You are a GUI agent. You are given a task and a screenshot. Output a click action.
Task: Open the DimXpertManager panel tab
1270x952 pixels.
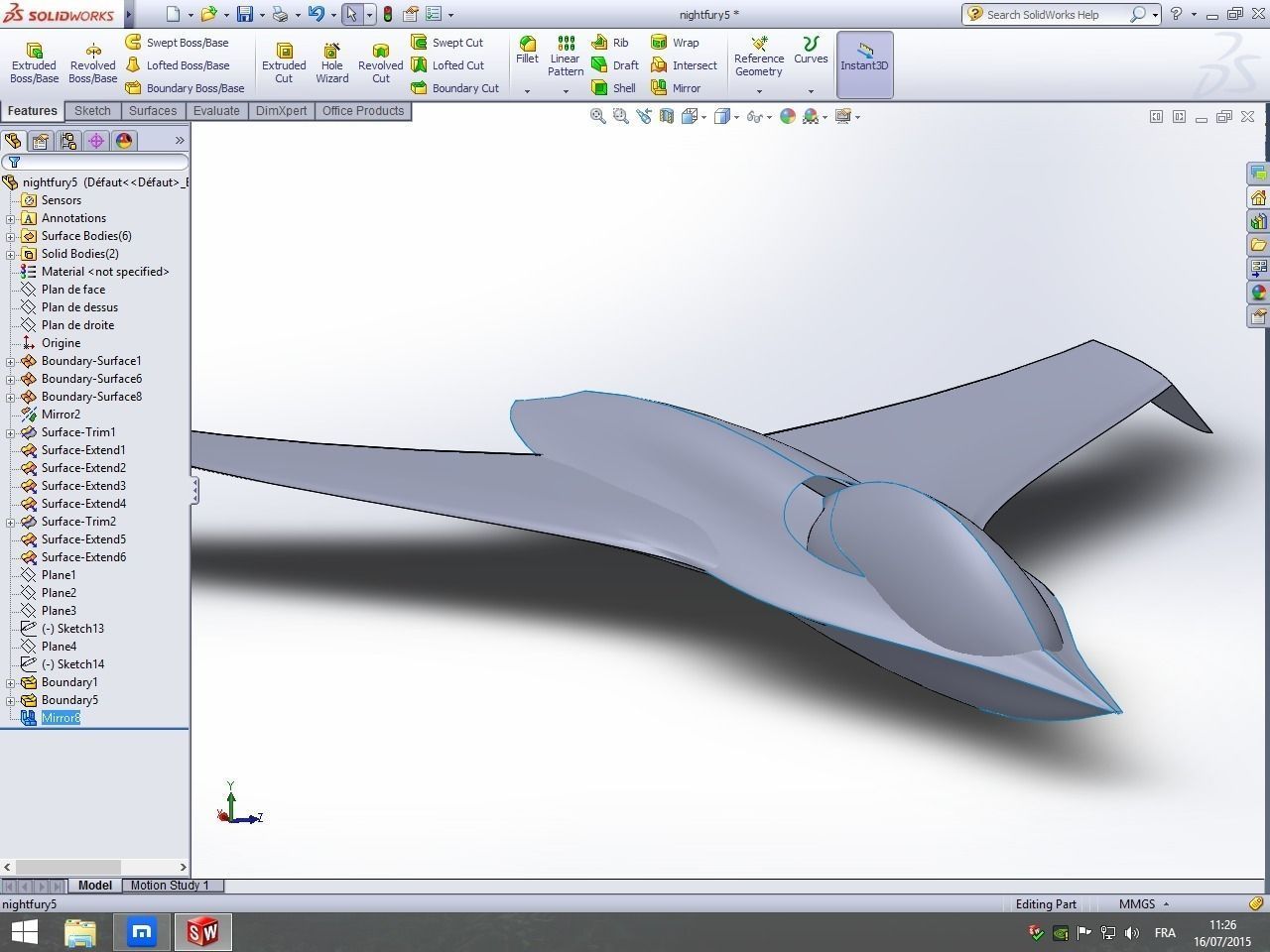pyautogui.click(x=96, y=141)
